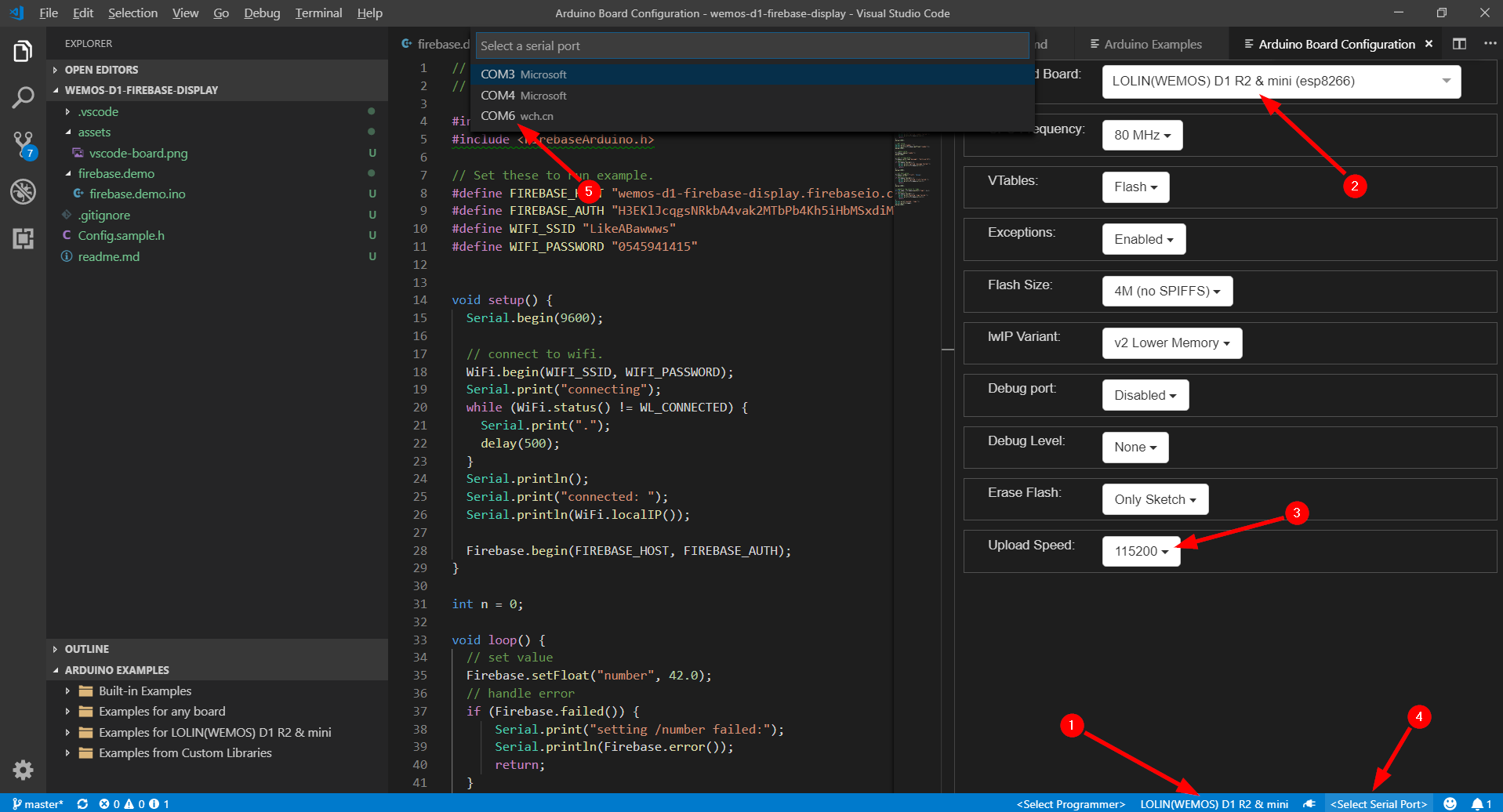1503x812 pixels.
Task: Open the View menu
Action: pyautogui.click(x=185, y=13)
